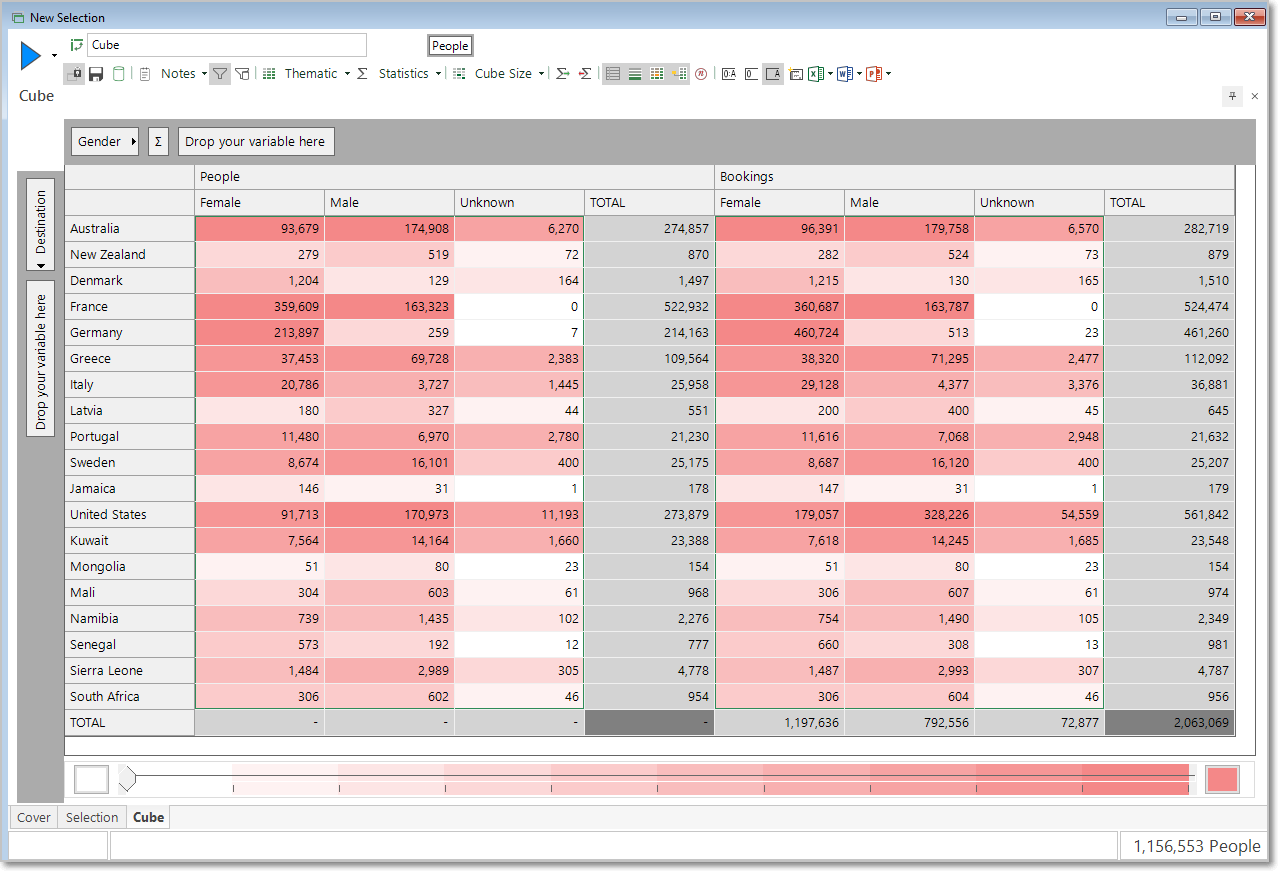Screen dimensions: 1278x871
Task: Toggle the green horizontal lines display button
Action: click(x=635, y=74)
